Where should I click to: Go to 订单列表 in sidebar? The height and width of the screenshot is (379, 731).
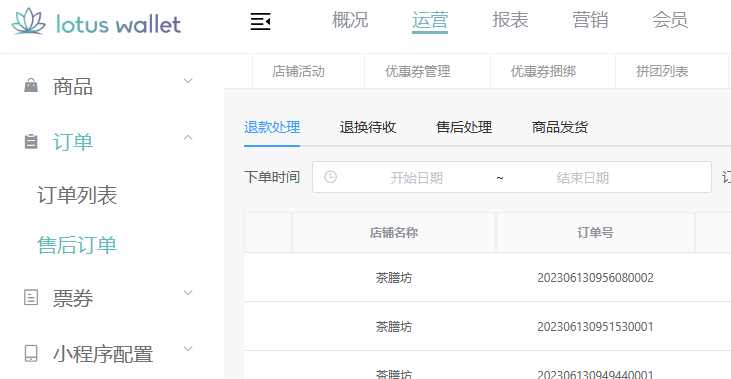pyautogui.click(x=77, y=195)
